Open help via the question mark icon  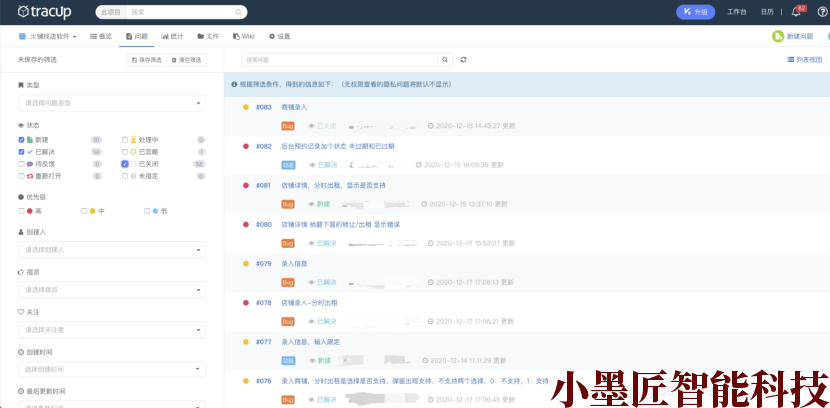[821, 12]
